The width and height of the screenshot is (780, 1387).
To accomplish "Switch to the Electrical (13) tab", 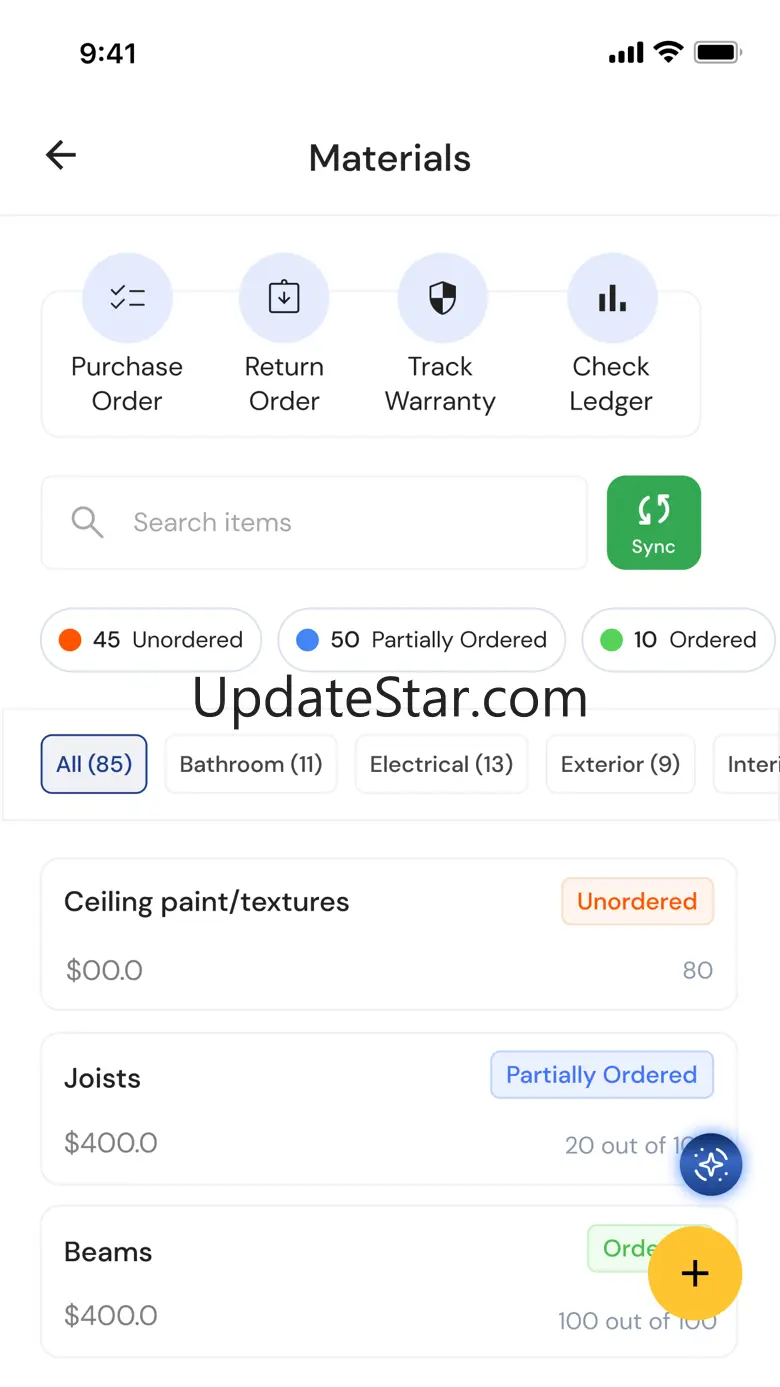I will pos(441,764).
